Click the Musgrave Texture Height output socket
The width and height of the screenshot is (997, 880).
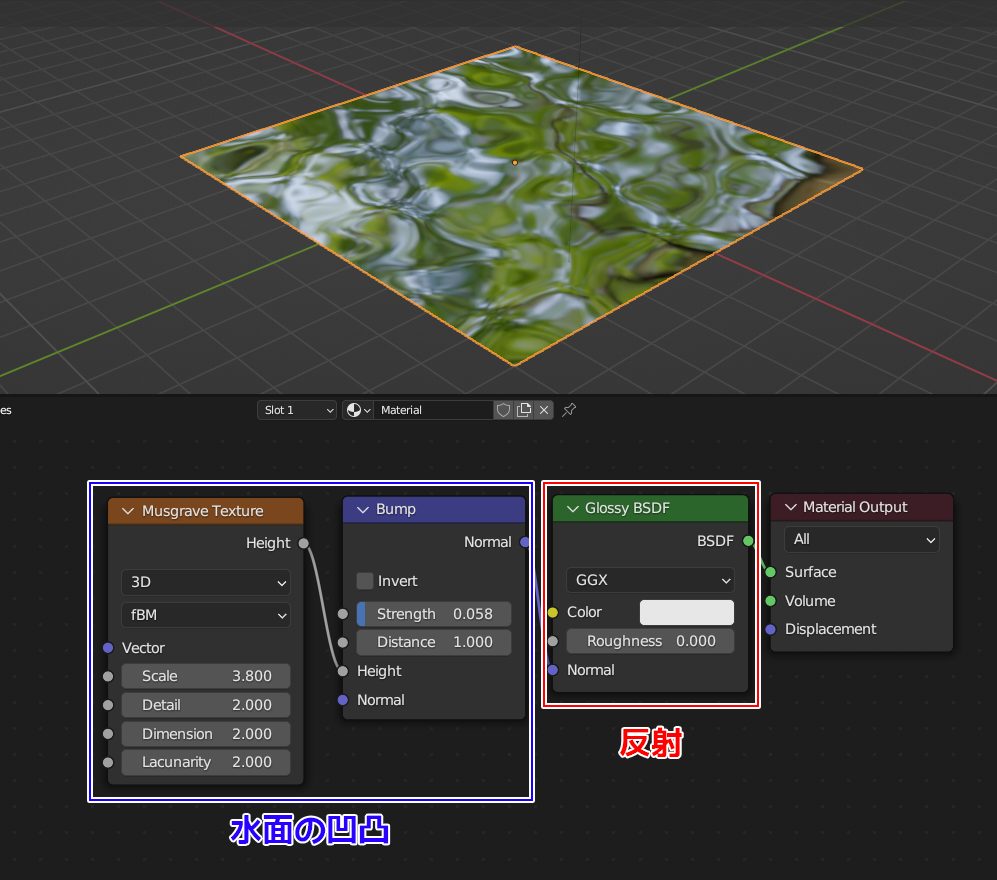pos(303,543)
